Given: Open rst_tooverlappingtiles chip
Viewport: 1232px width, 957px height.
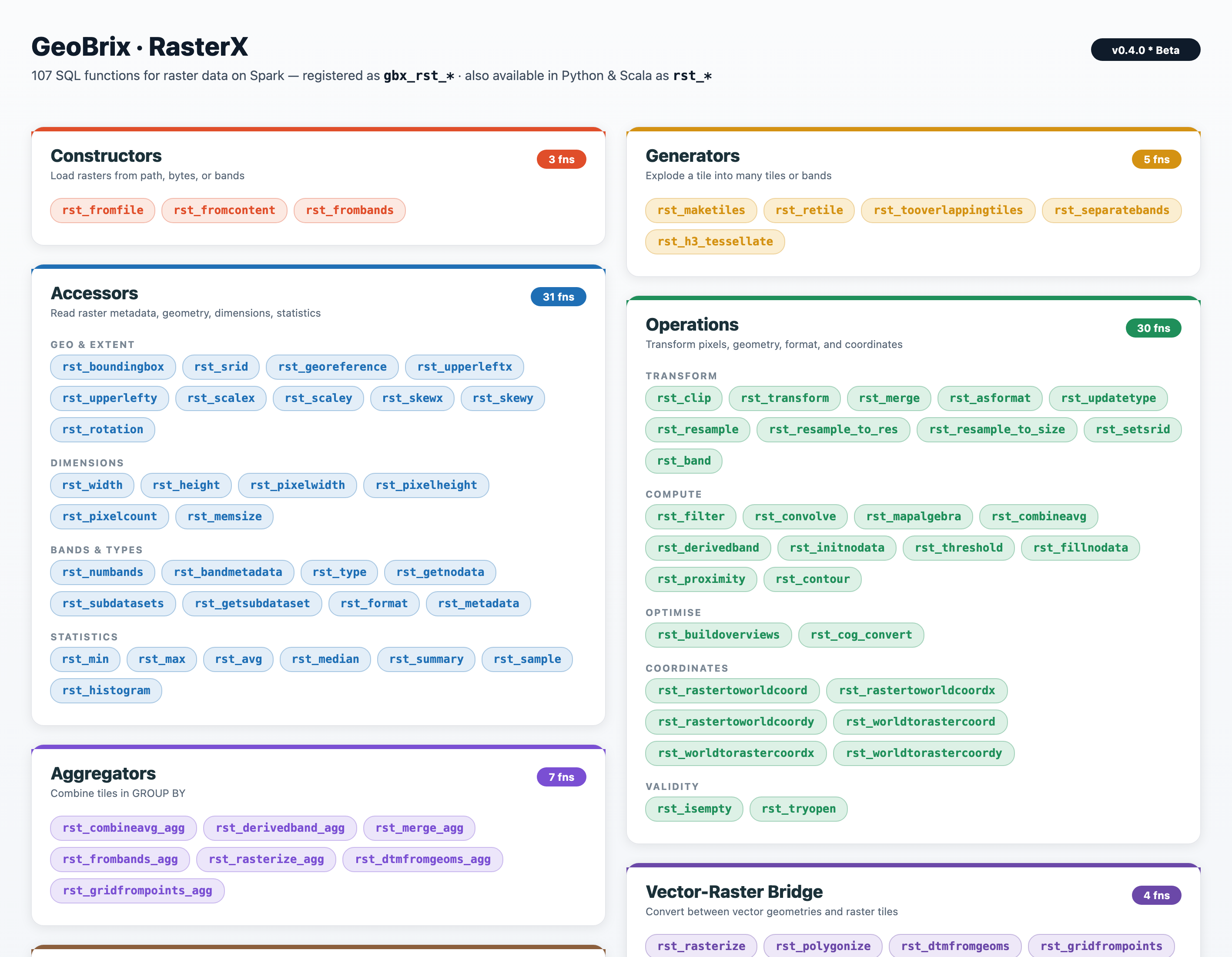Looking at the screenshot, I should point(948,211).
